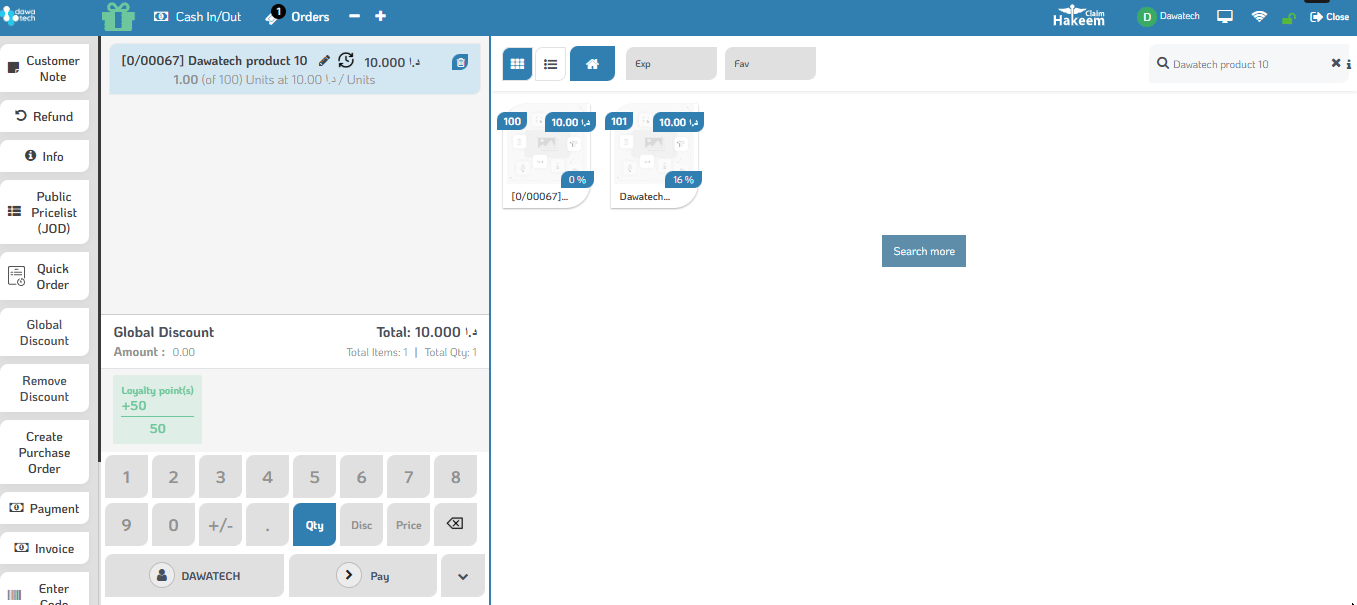The image size is (1357, 605).
Task: Click the product search field
Action: tap(1249, 64)
